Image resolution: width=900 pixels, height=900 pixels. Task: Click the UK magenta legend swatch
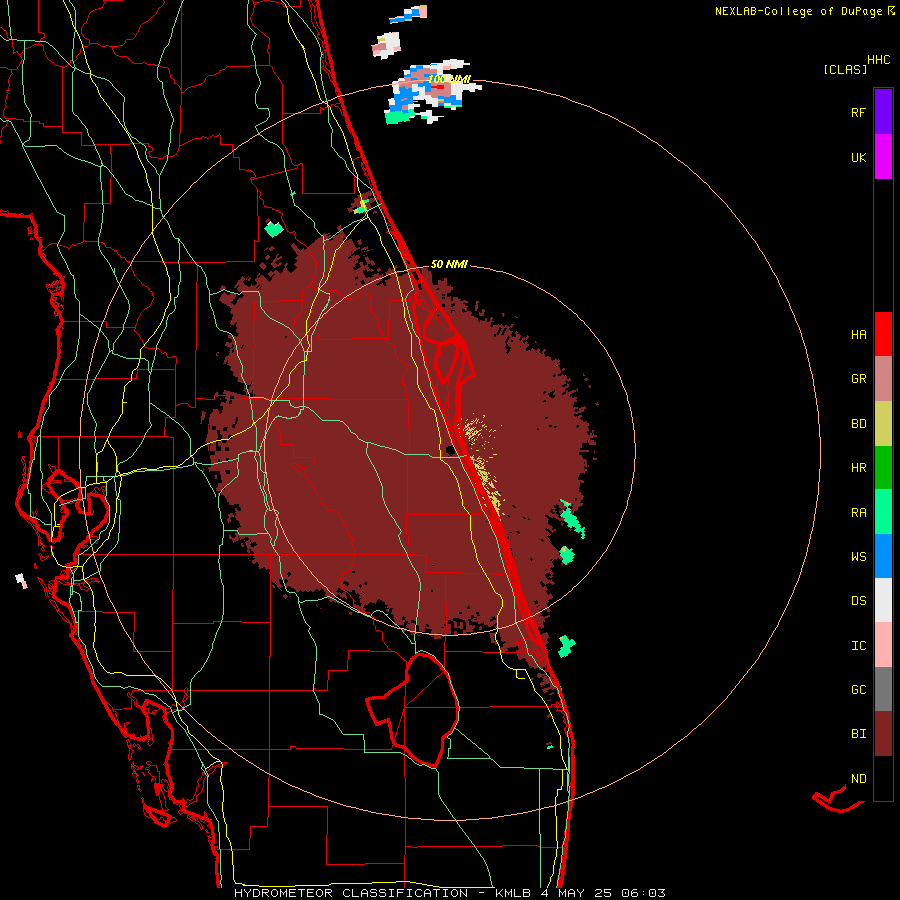pos(883,157)
